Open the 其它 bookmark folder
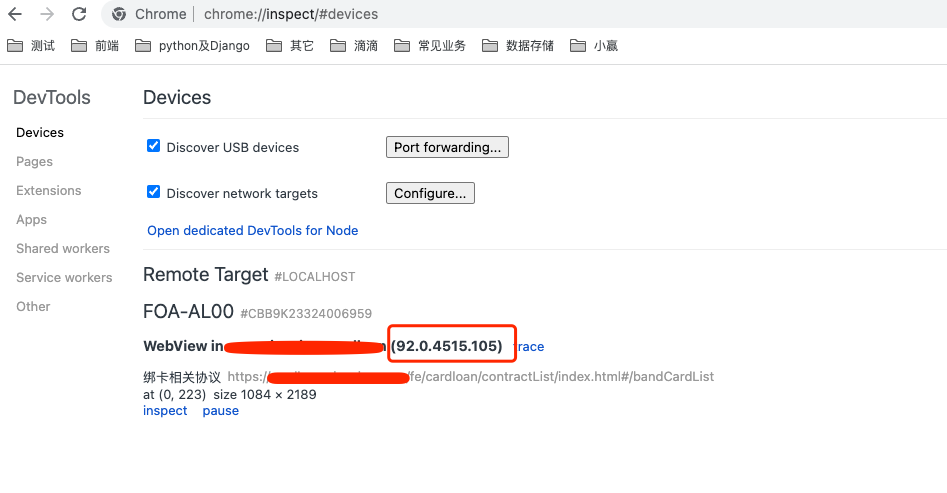947x493 pixels. pos(290,45)
